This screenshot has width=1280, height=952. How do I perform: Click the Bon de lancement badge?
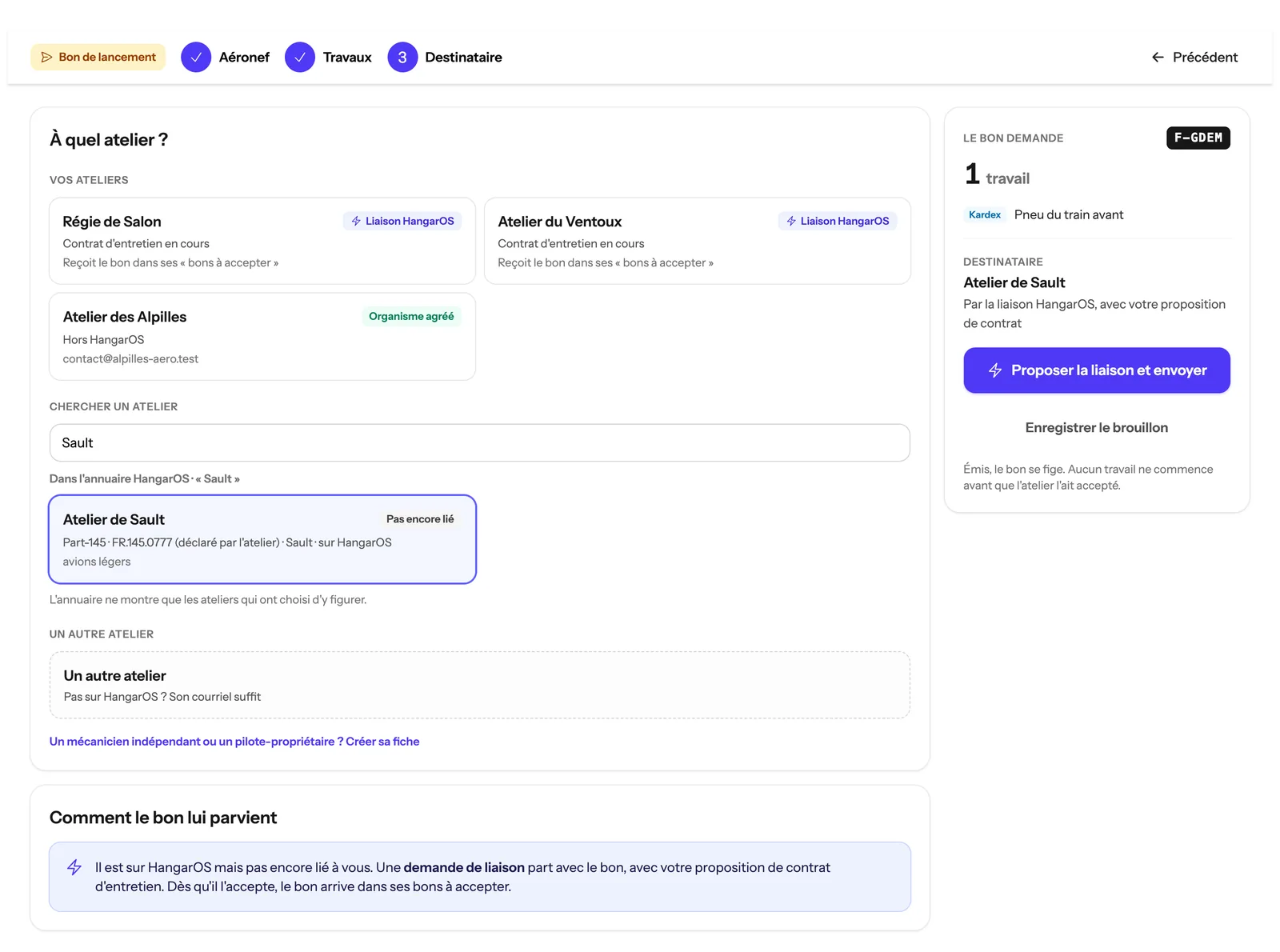tap(98, 57)
